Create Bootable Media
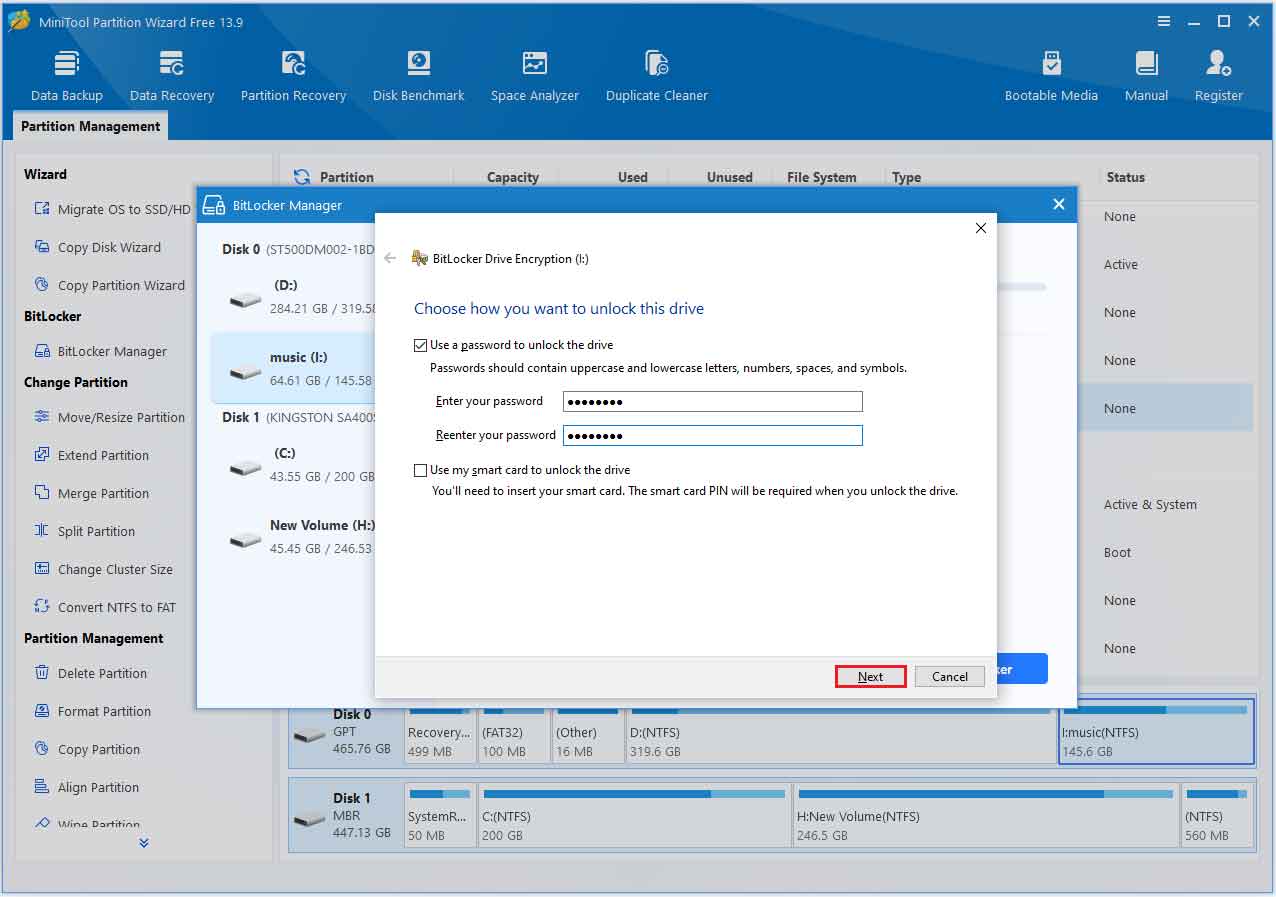 pos(1051,77)
